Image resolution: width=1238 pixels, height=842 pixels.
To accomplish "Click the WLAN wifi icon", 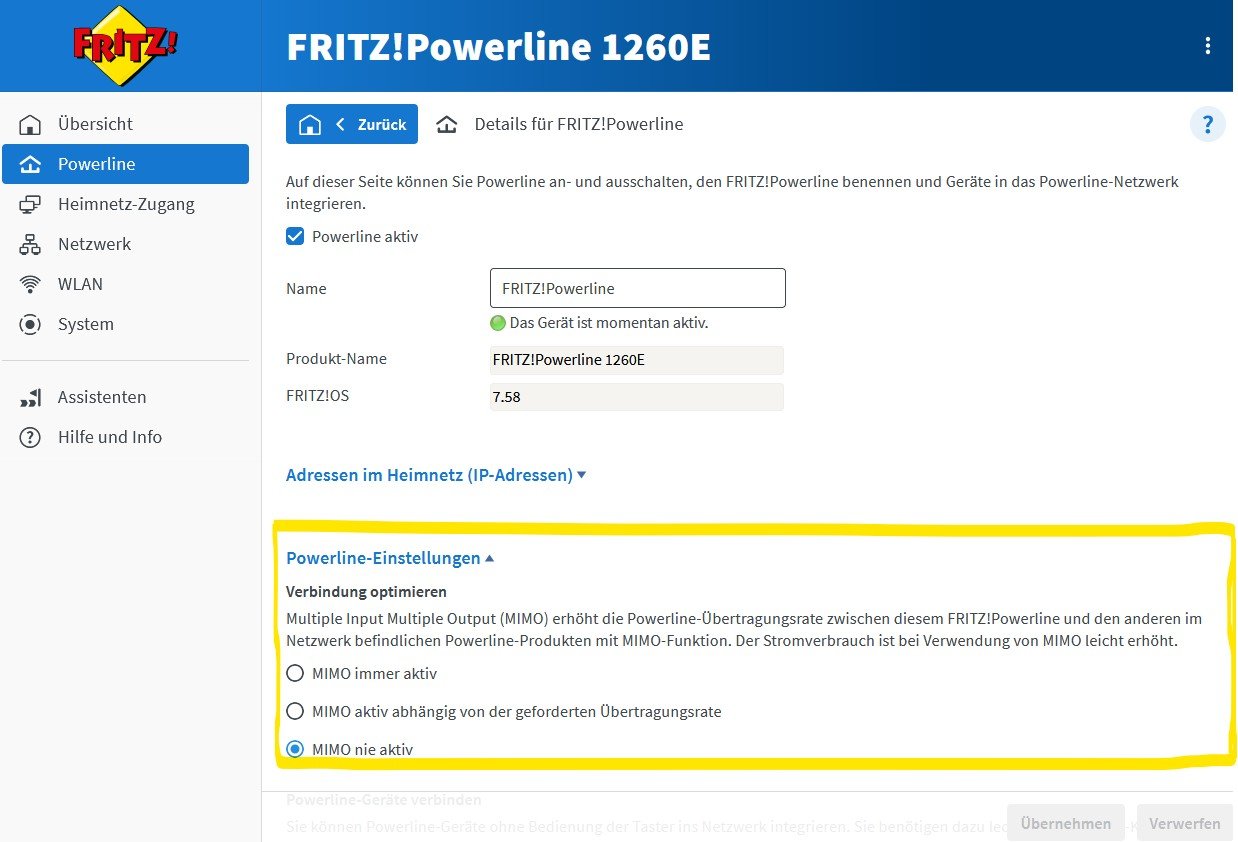I will click(x=31, y=284).
